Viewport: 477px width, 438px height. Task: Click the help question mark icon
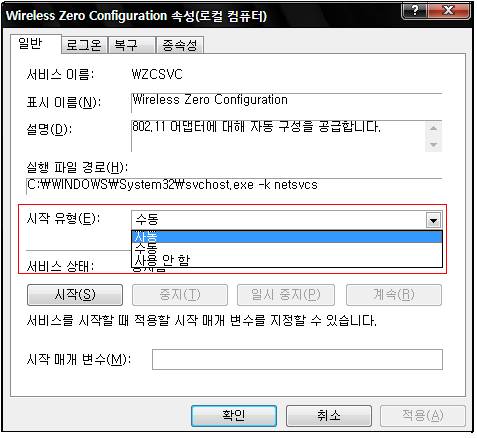pyautogui.click(x=414, y=11)
